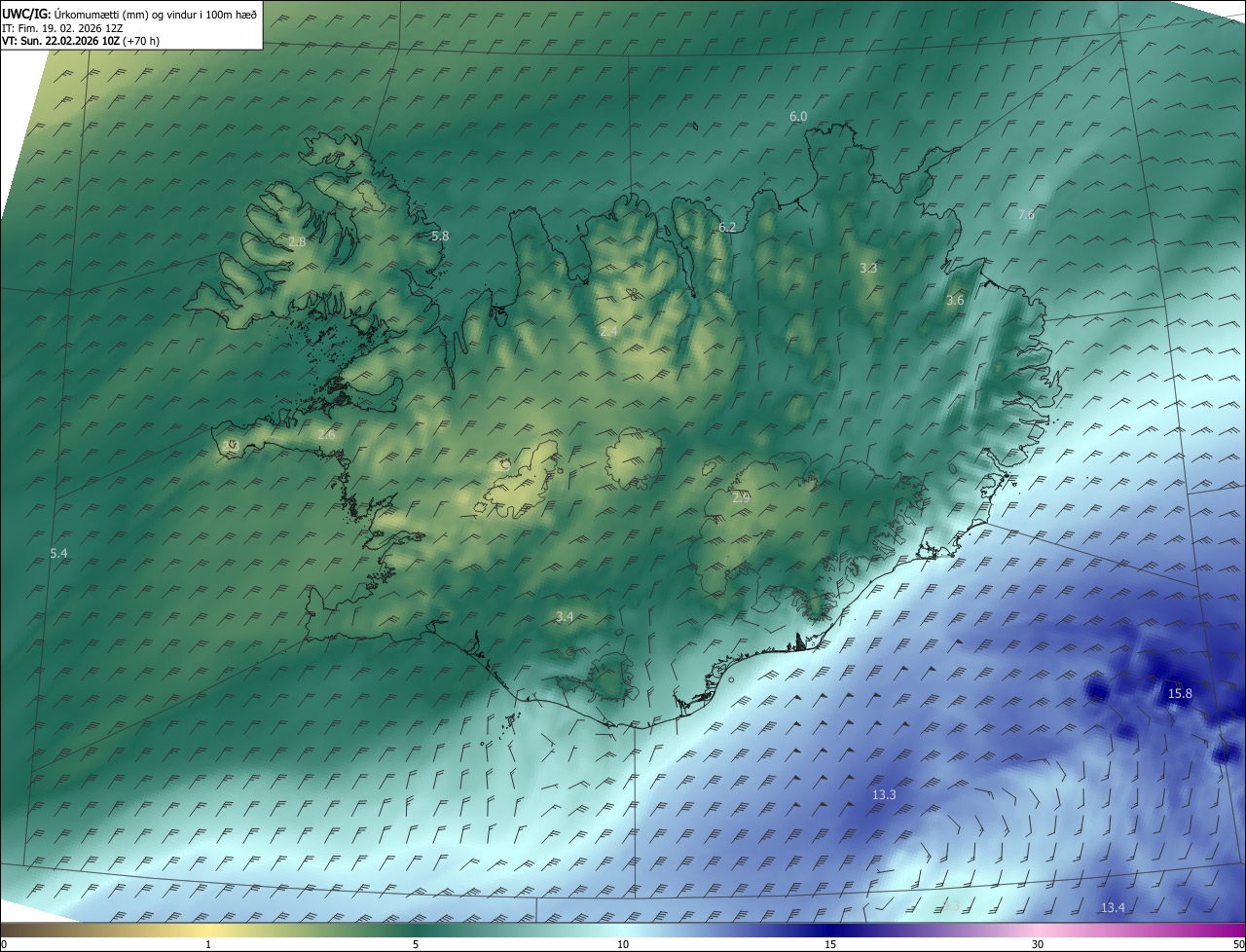Viewport: 1246px width, 952px height.
Task: Click the 15.8 value label on the map
Action: click(x=1180, y=693)
